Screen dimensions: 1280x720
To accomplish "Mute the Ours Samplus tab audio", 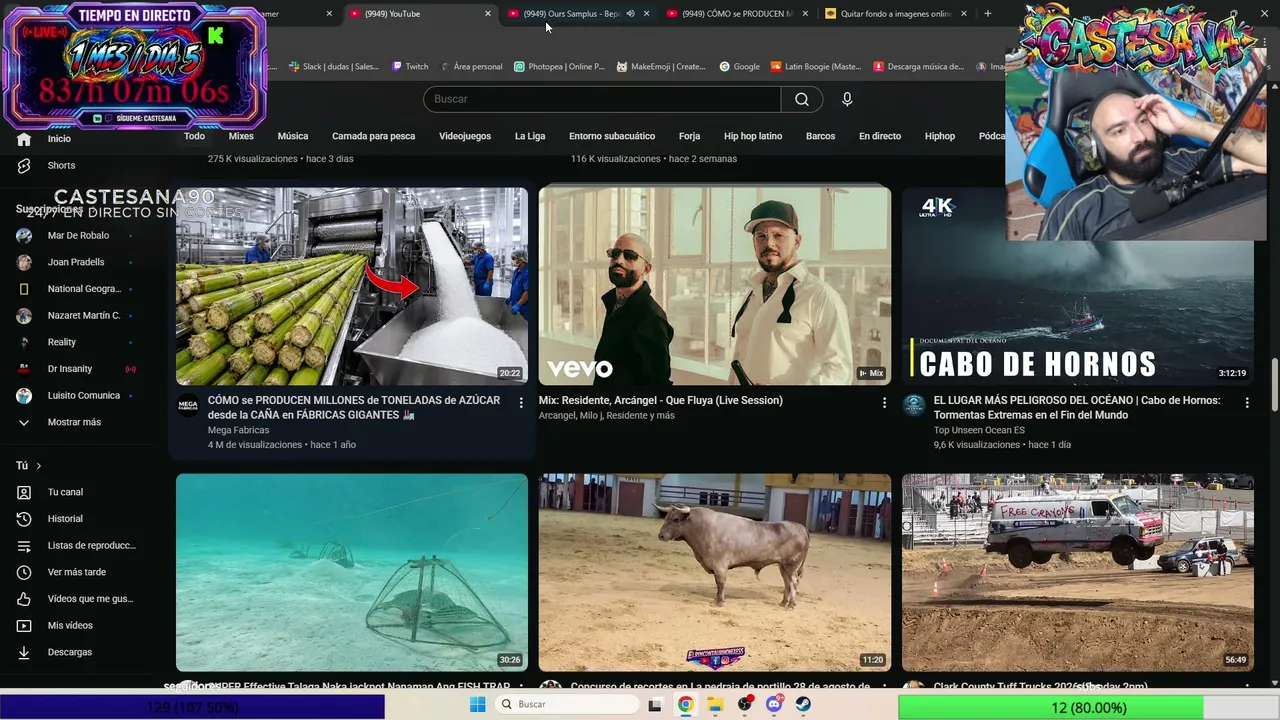I will pos(630,14).
